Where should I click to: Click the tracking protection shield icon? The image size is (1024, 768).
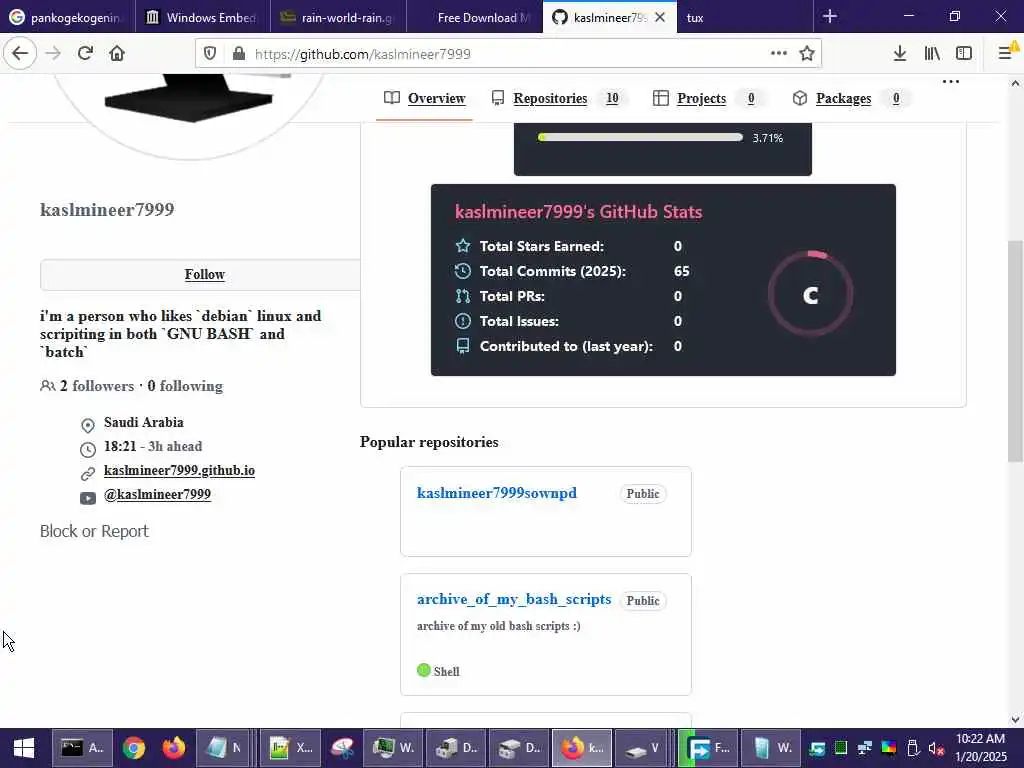tap(210, 54)
